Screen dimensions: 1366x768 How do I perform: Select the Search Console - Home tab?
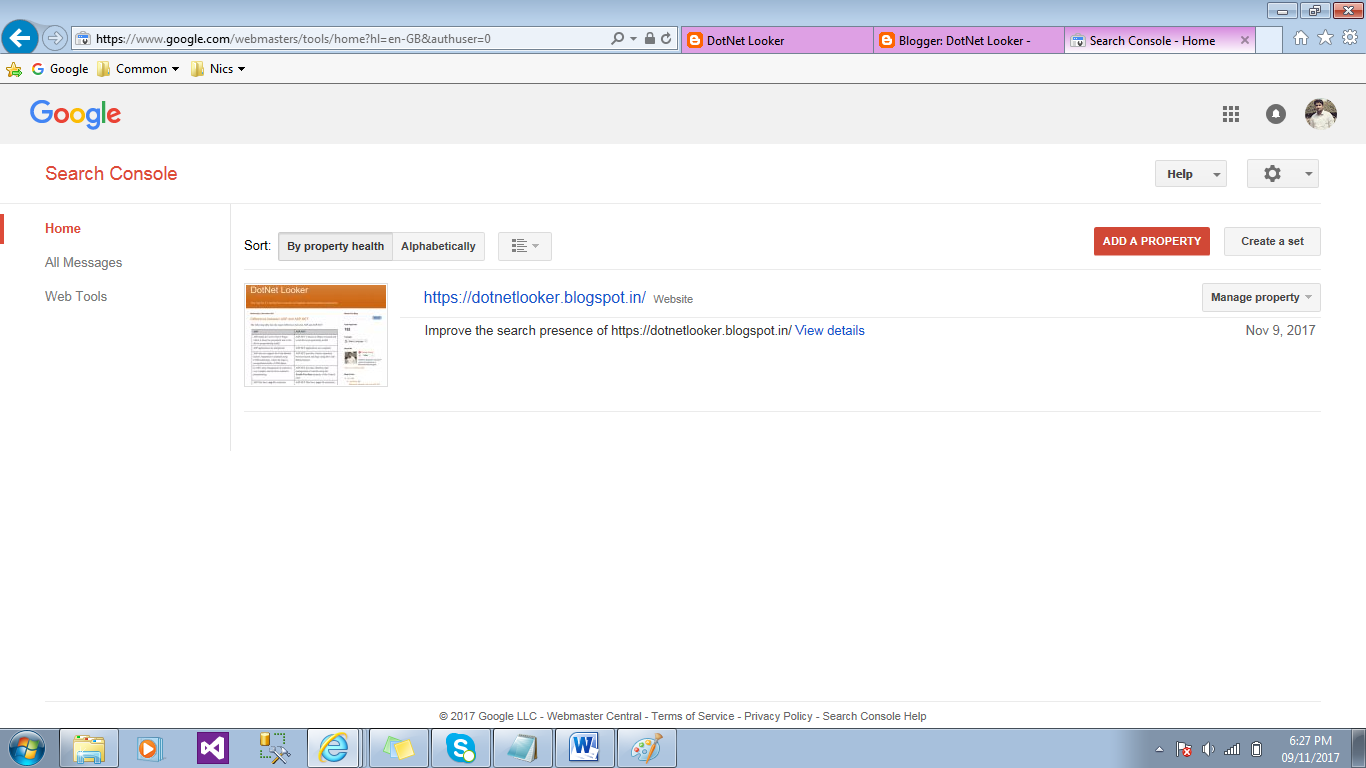(x=1152, y=41)
